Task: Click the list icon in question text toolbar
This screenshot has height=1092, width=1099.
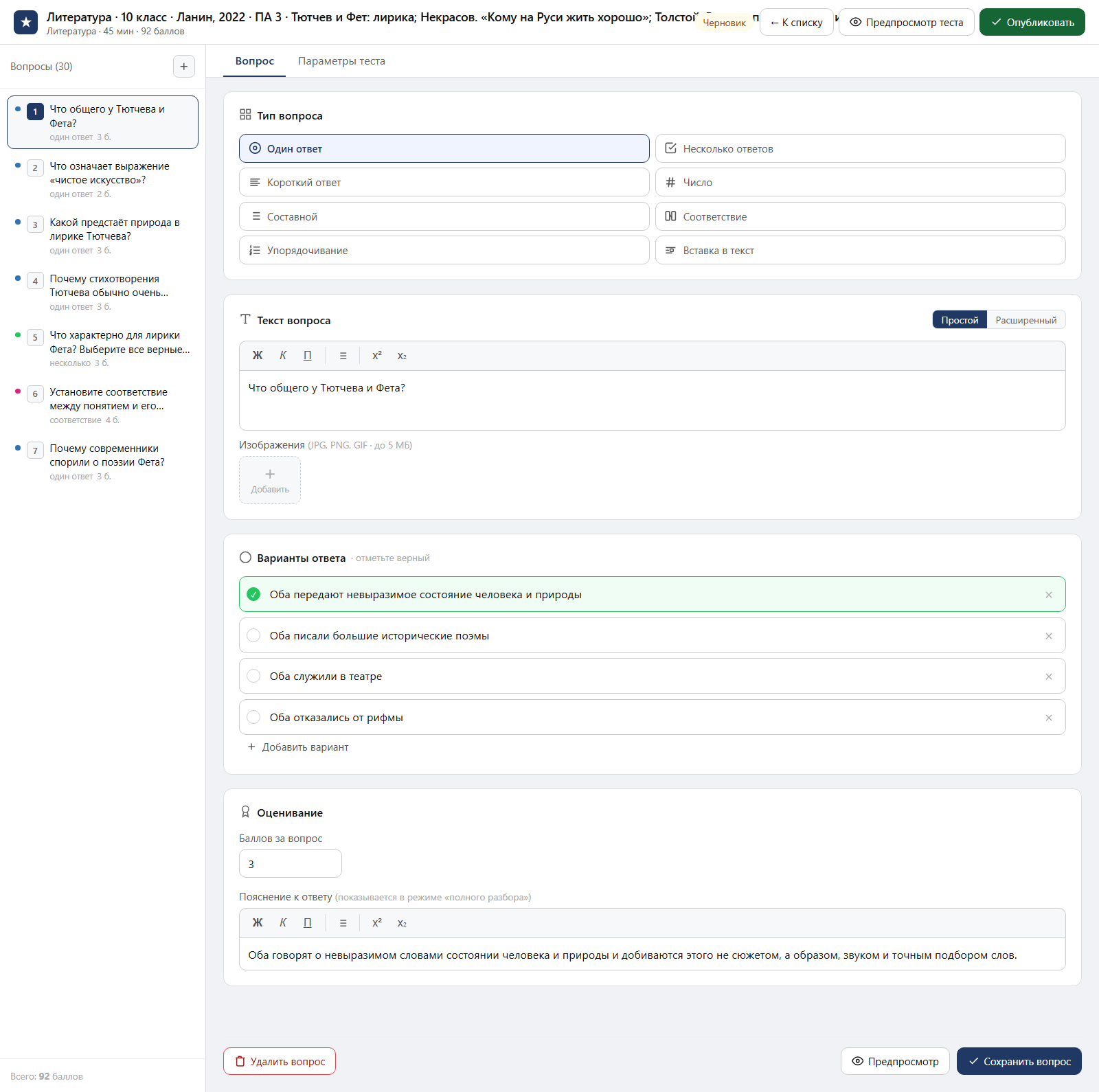Action: 343,356
